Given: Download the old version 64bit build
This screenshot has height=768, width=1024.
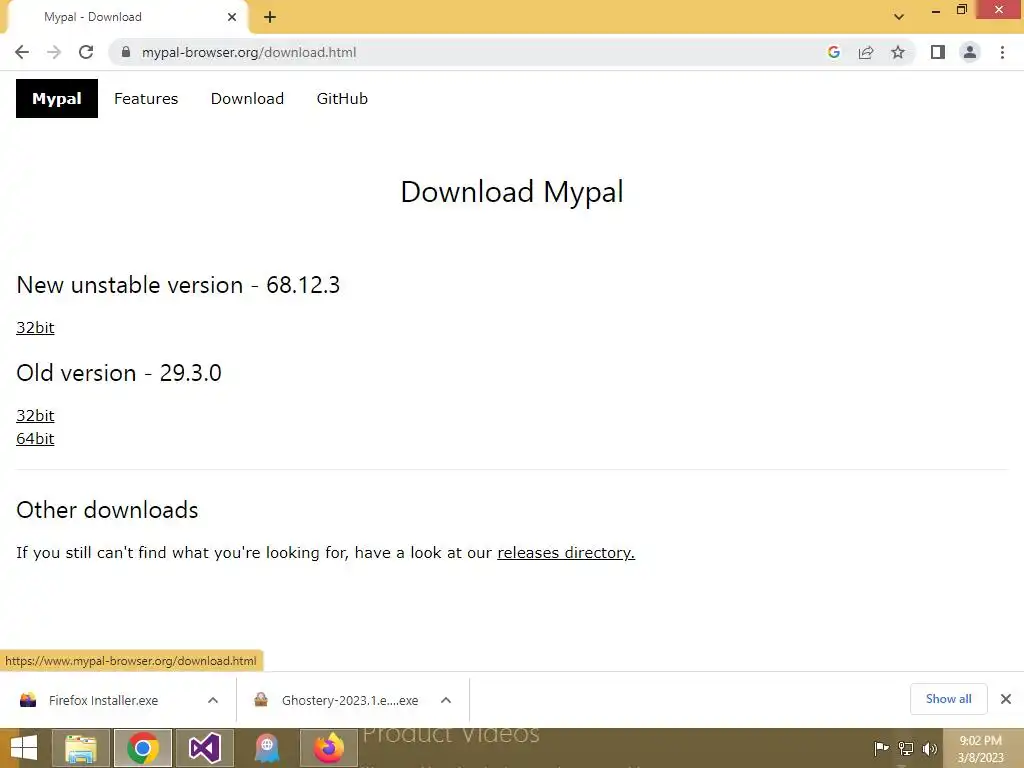Looking at the screenshot, I should click(x=35, y=438).
